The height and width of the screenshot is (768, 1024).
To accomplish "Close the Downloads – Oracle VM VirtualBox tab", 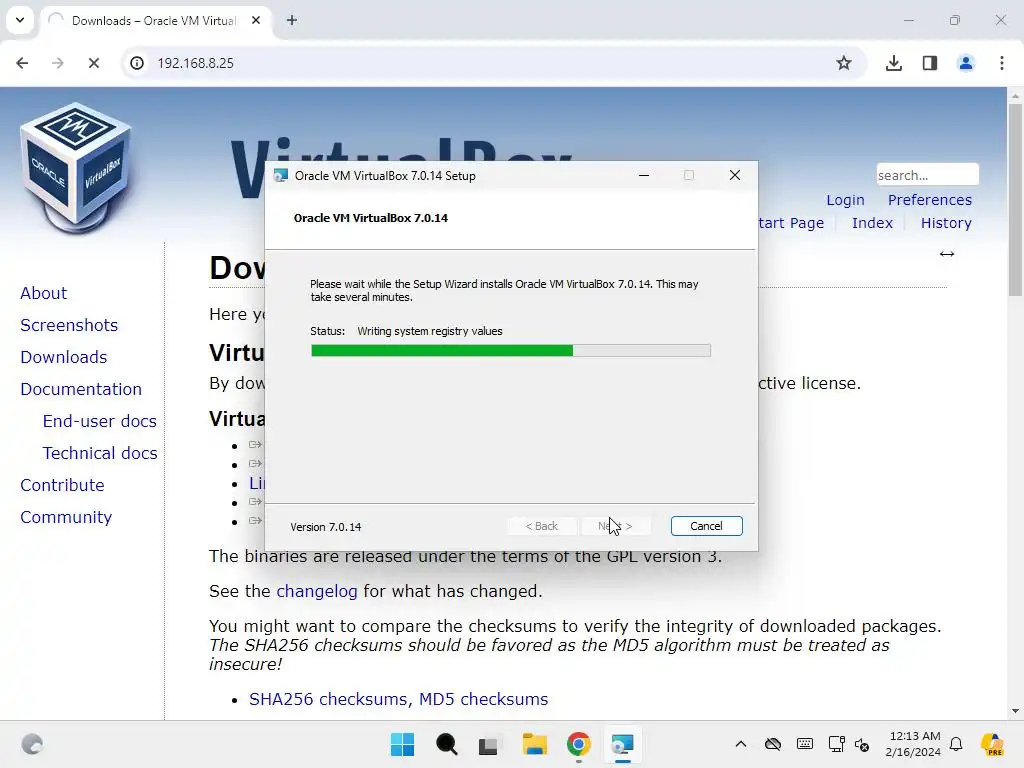I will pos(256,20).
